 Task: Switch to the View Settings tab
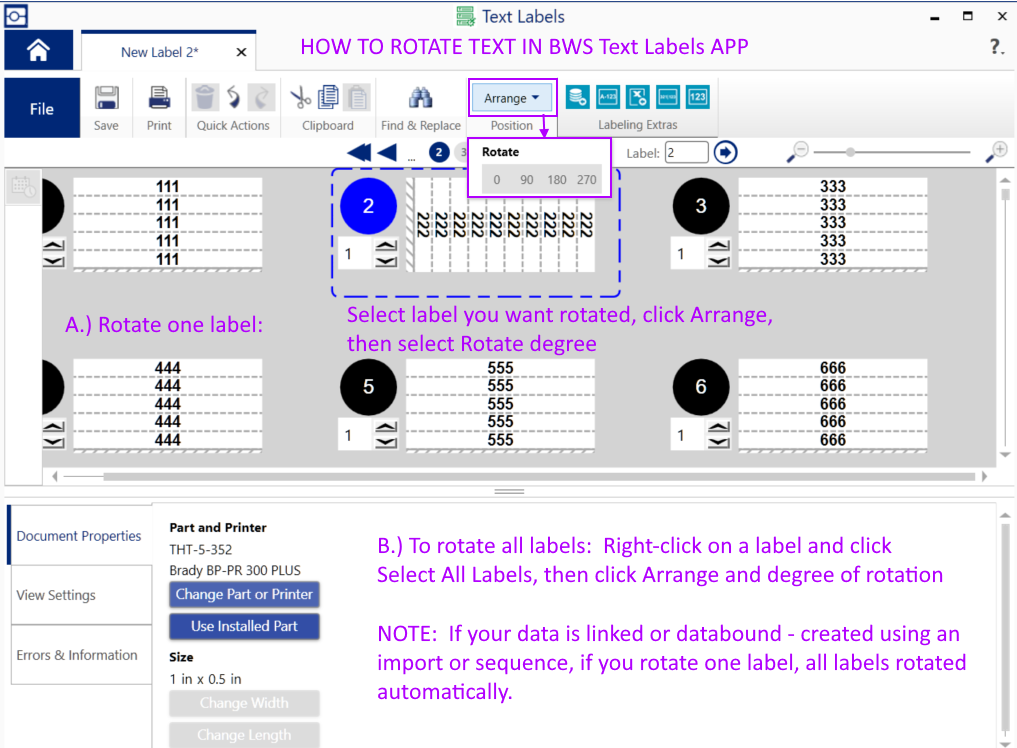pyautogui.click(x=57, y=595)
